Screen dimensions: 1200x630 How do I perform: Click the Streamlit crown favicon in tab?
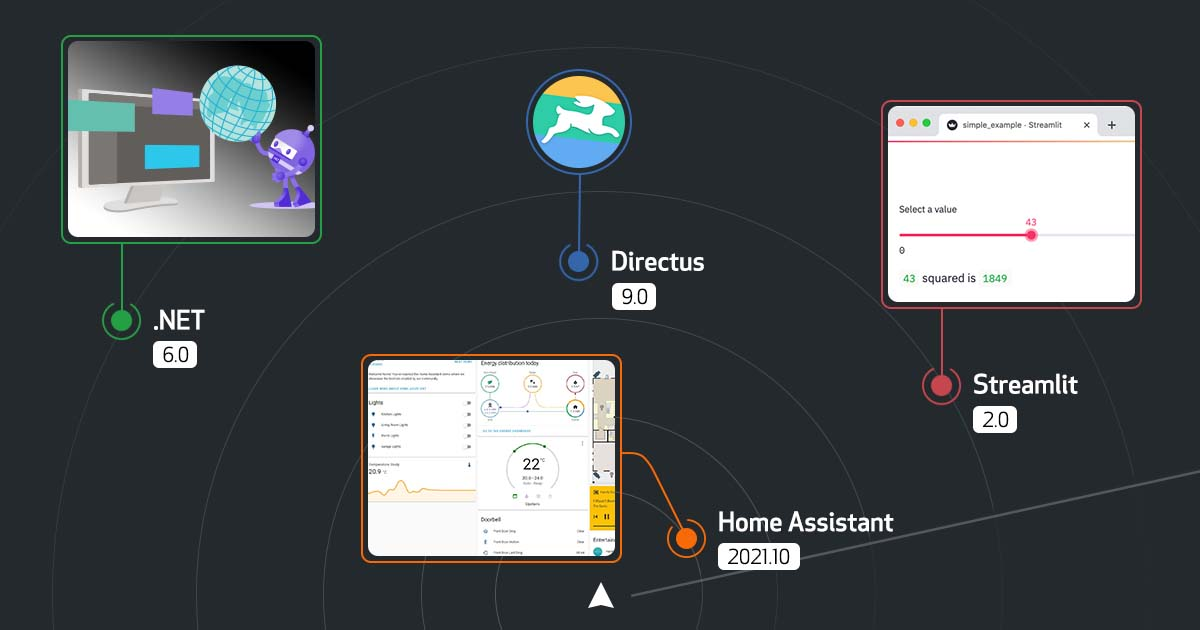952,124
